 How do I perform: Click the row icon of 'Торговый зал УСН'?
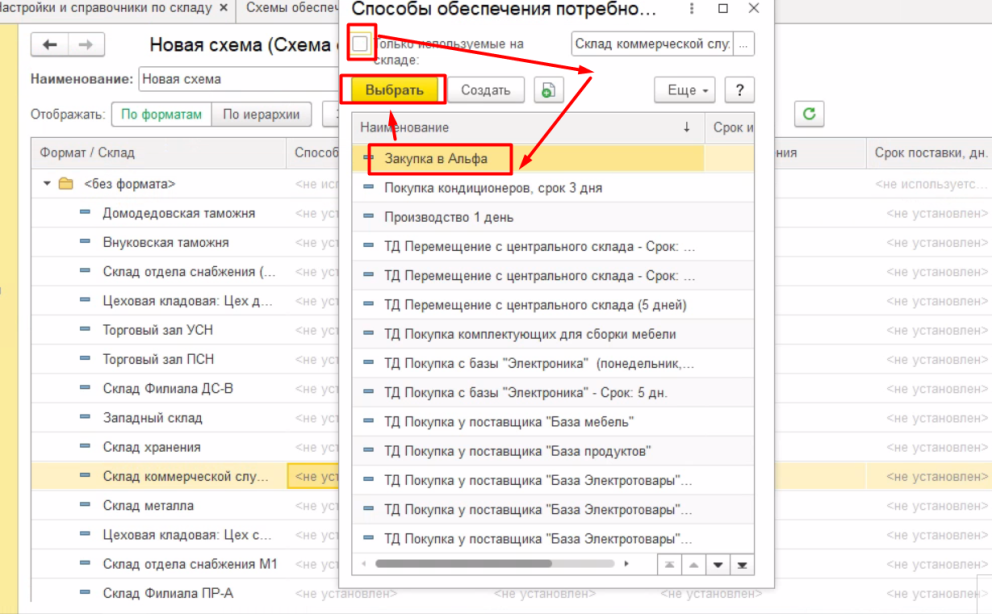85,329
